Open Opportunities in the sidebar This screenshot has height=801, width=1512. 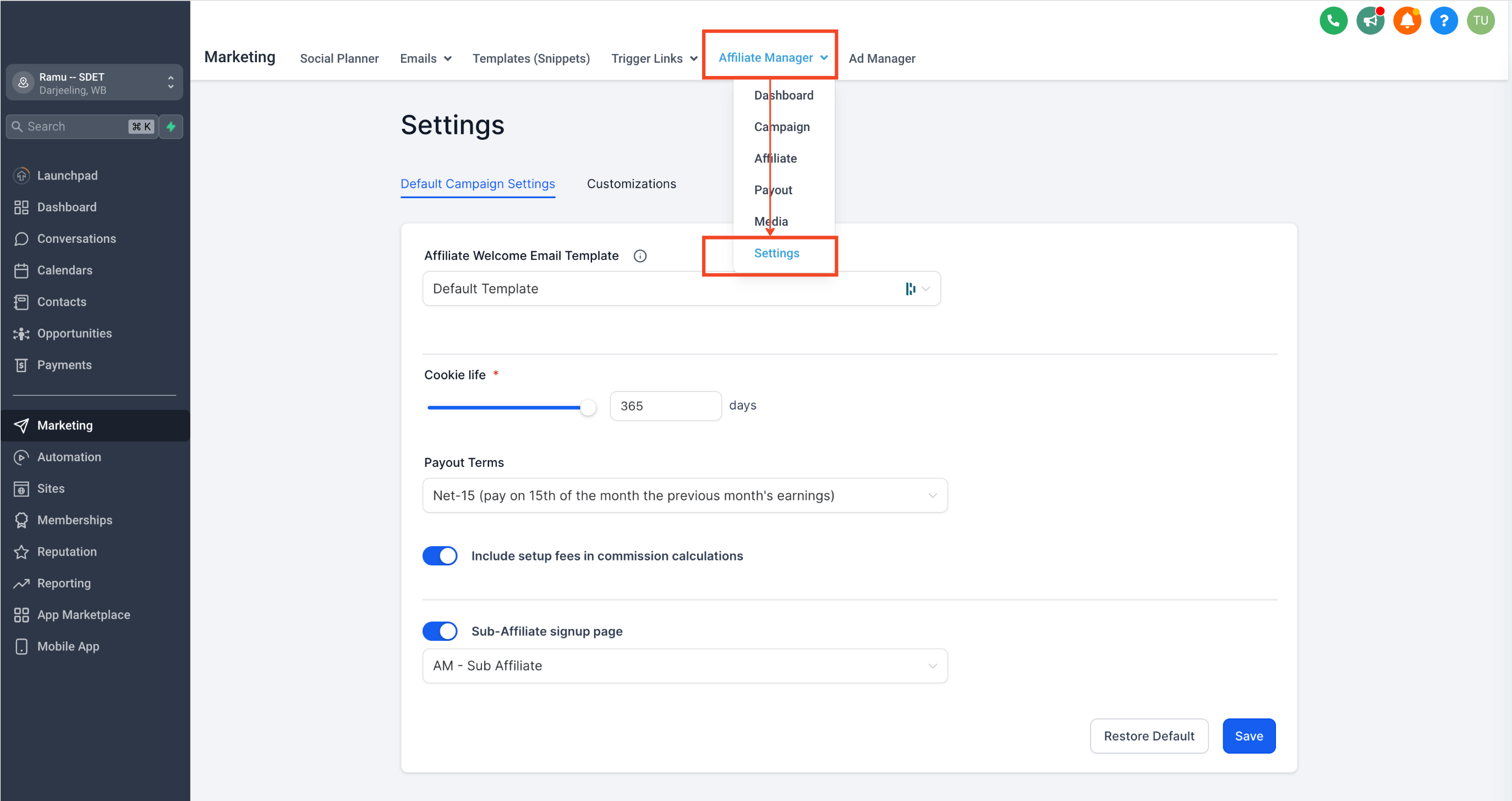74,333
